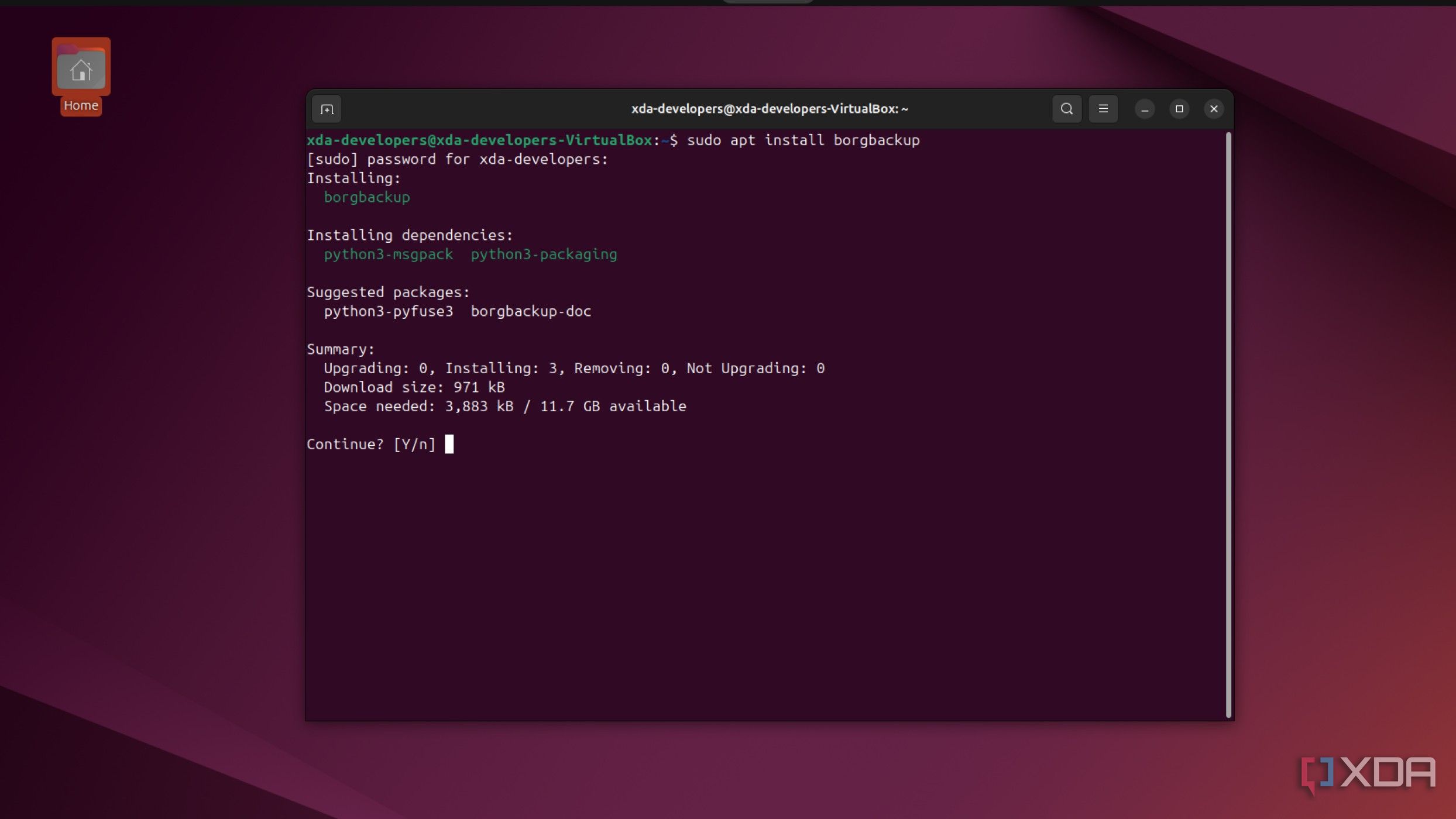Open a new terminal tab
The image size is (1456, 819).
[327, 109]
